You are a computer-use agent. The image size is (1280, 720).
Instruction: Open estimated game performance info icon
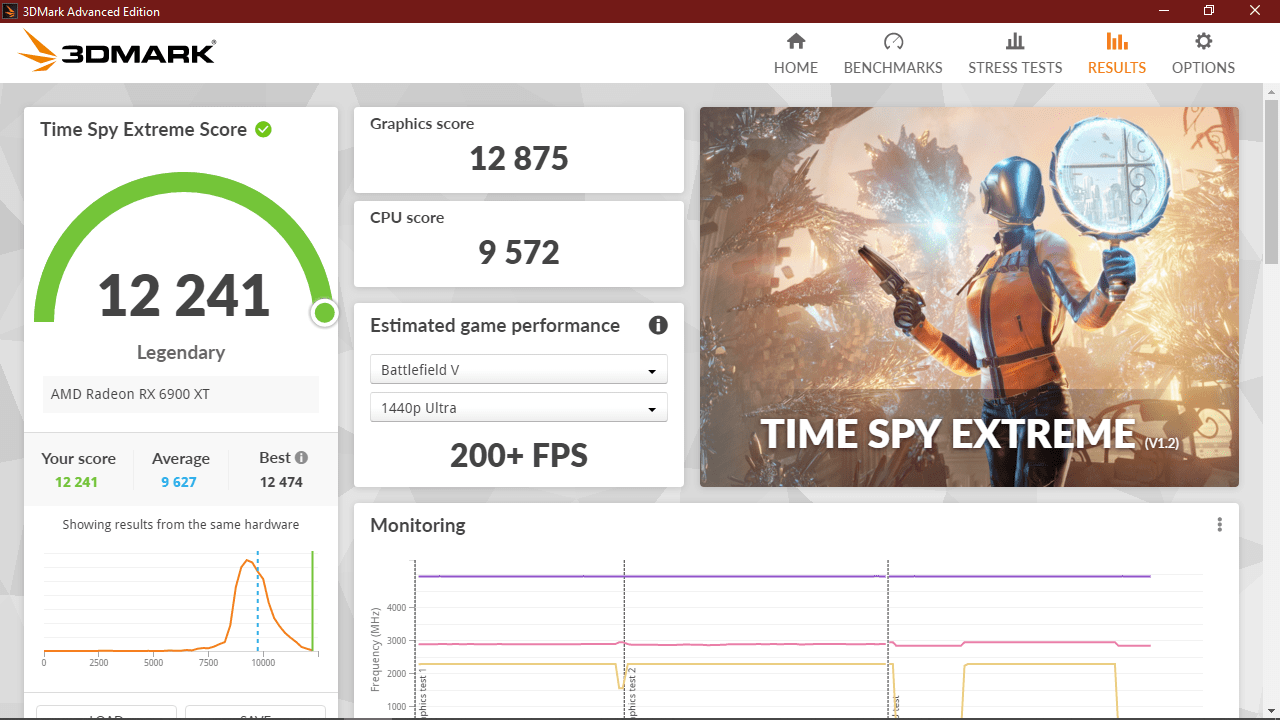click(x=658, y=325)
